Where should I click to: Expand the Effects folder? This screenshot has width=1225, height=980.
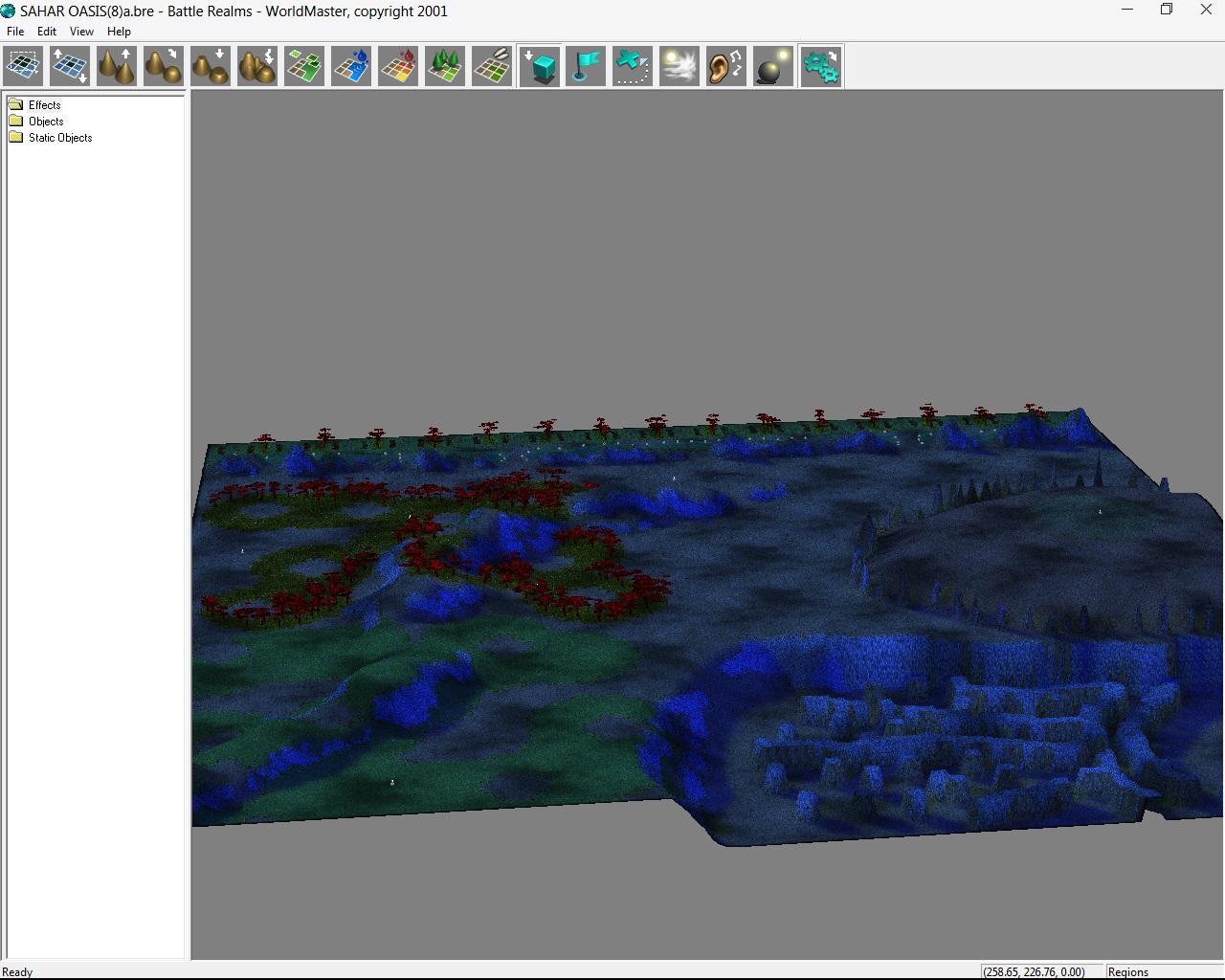[x=35, y=105]
